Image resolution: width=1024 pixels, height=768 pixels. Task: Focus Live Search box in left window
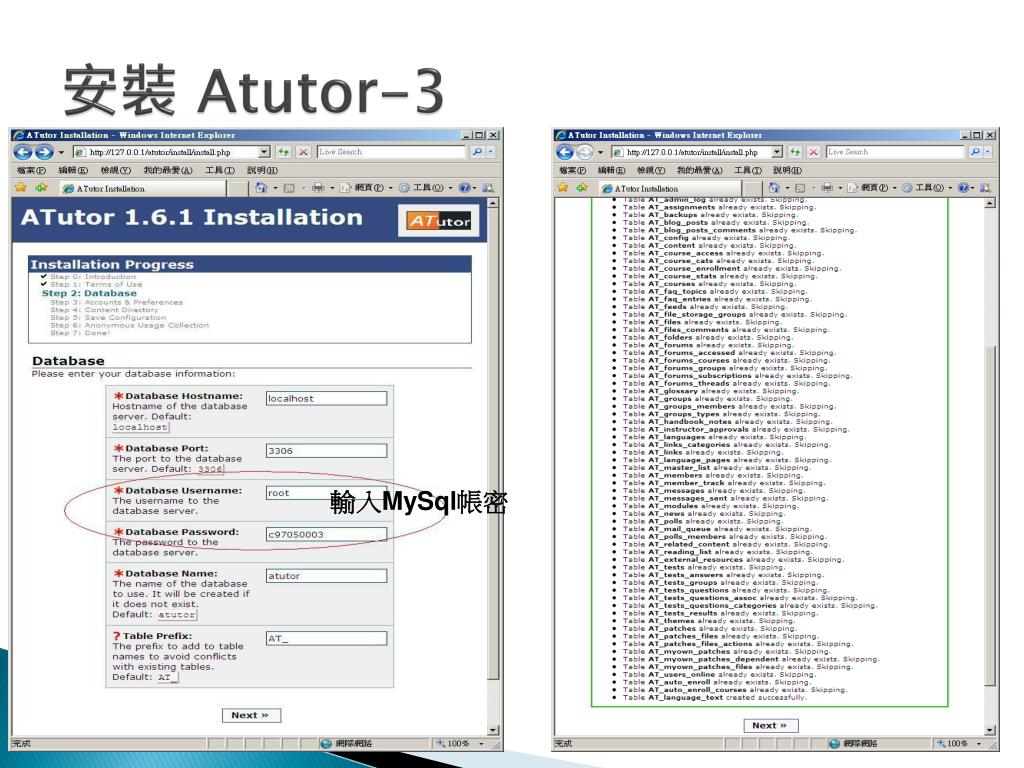point(391,152)
